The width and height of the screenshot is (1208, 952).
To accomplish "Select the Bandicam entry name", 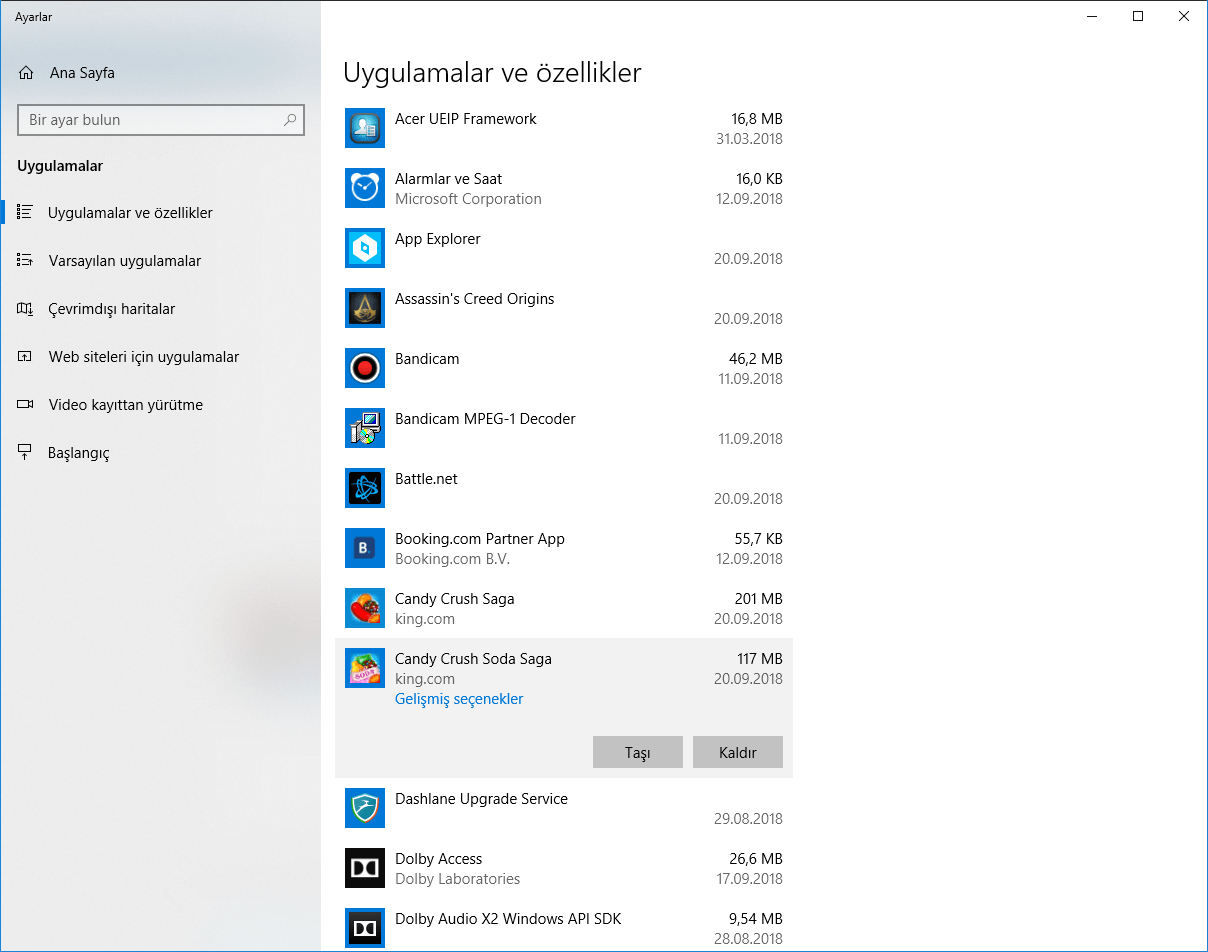I will pyautogui.click(x=427, y=359).
